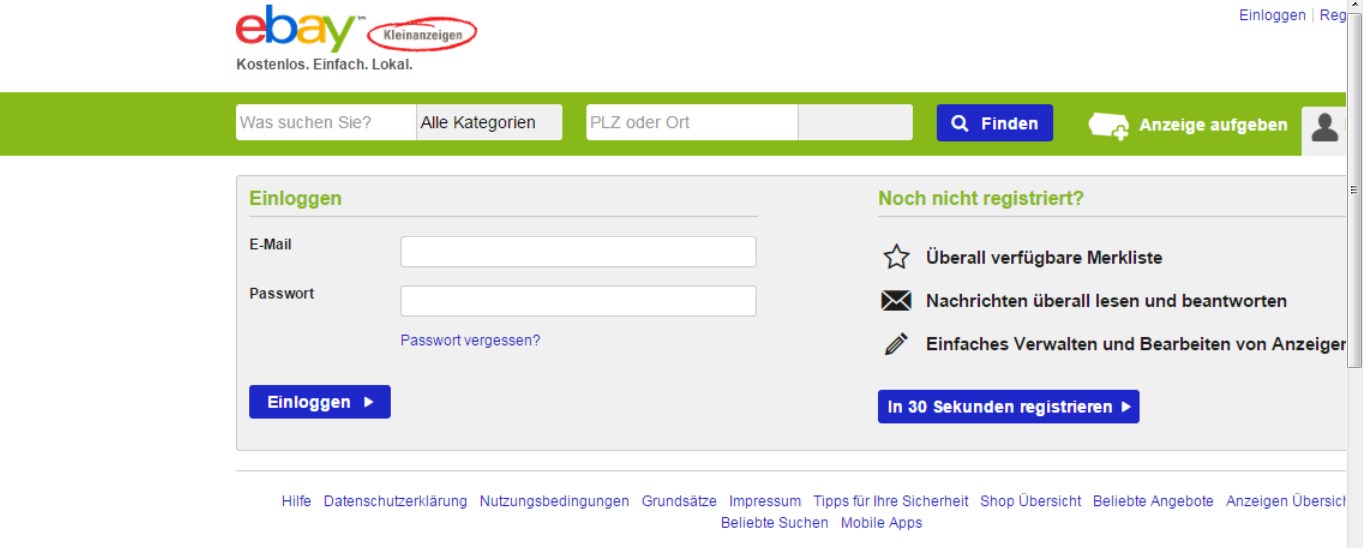Screen dimensions: 1363x548
Task: Open the Datenschutzerklärung footer link
Action: 395,501
